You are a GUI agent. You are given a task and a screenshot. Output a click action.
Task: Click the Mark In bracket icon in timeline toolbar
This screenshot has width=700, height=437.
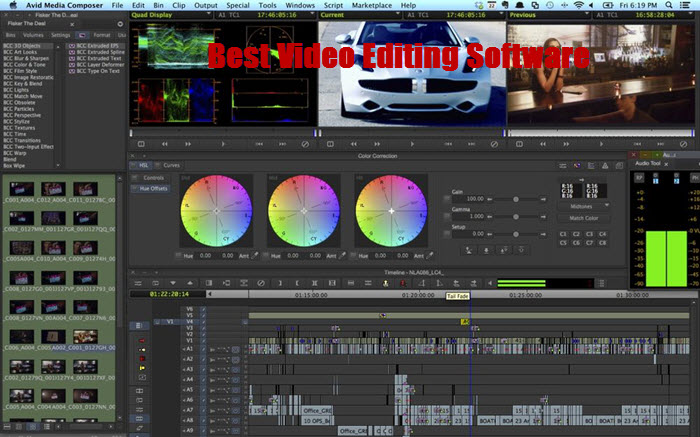click(x=280, y=283)
